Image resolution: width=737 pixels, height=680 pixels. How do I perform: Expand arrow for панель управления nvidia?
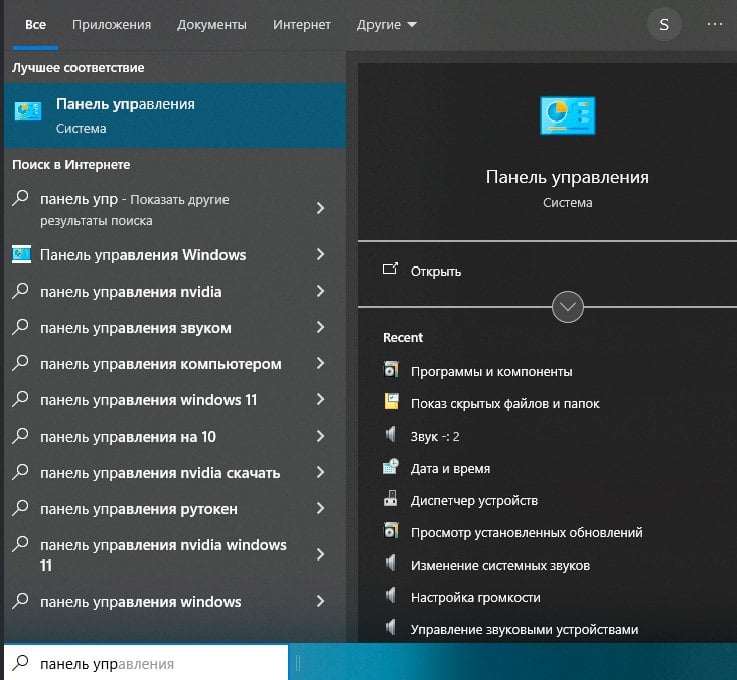(x=321, y=291)
